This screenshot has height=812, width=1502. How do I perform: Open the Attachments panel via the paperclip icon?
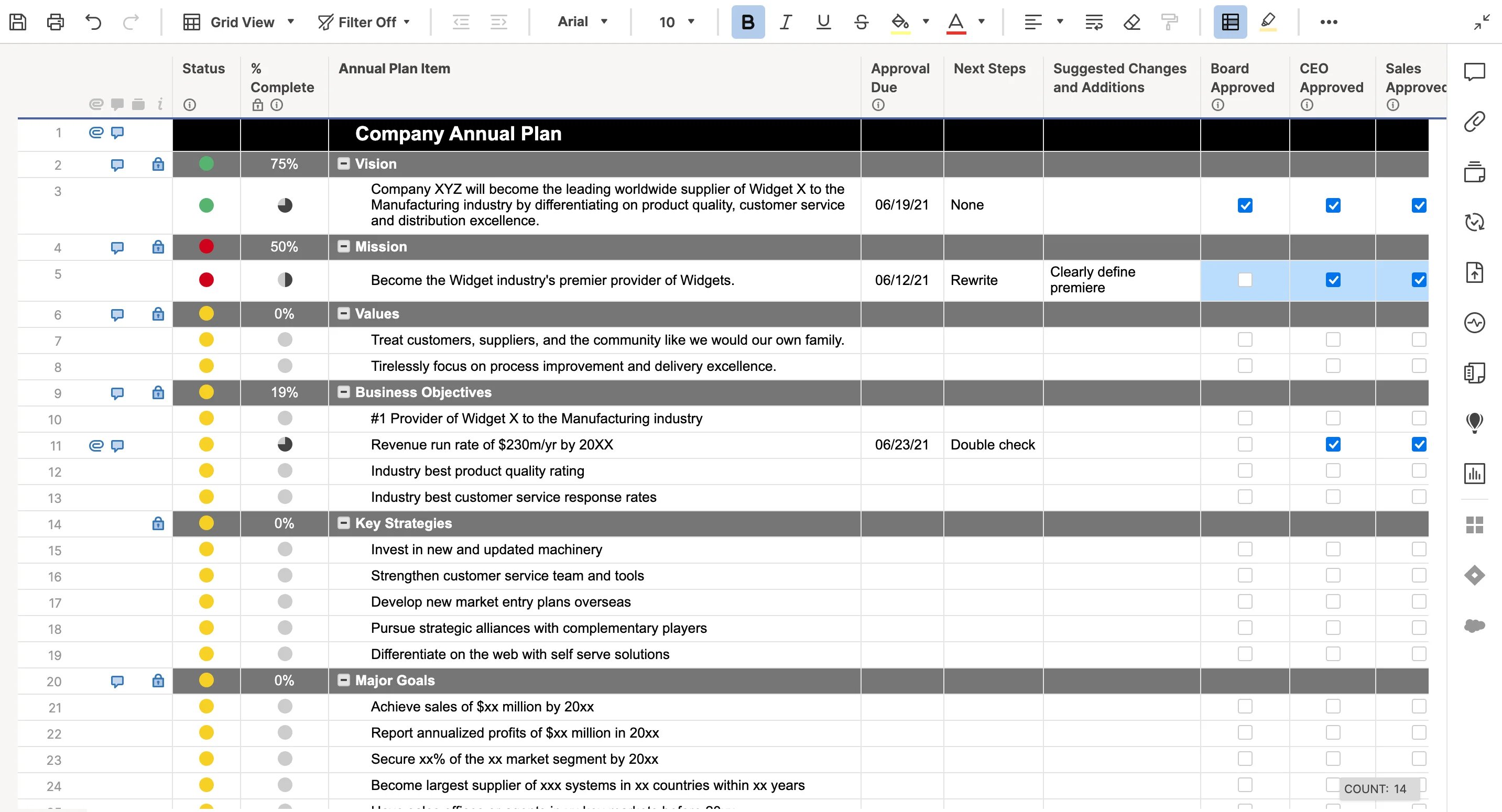(1476, 121)
